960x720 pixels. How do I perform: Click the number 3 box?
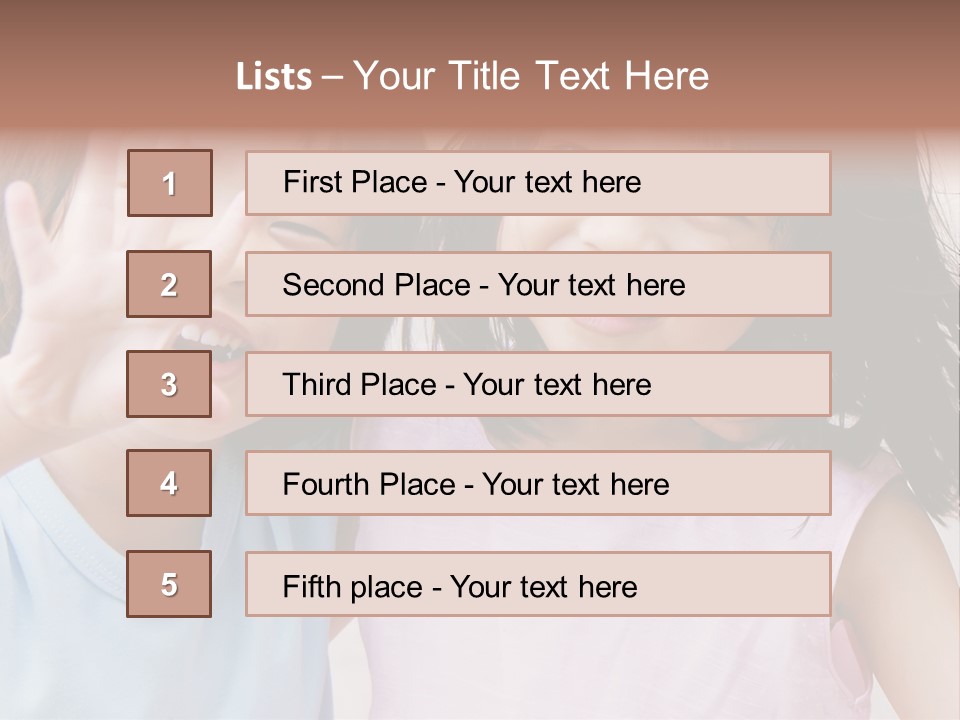169,384
